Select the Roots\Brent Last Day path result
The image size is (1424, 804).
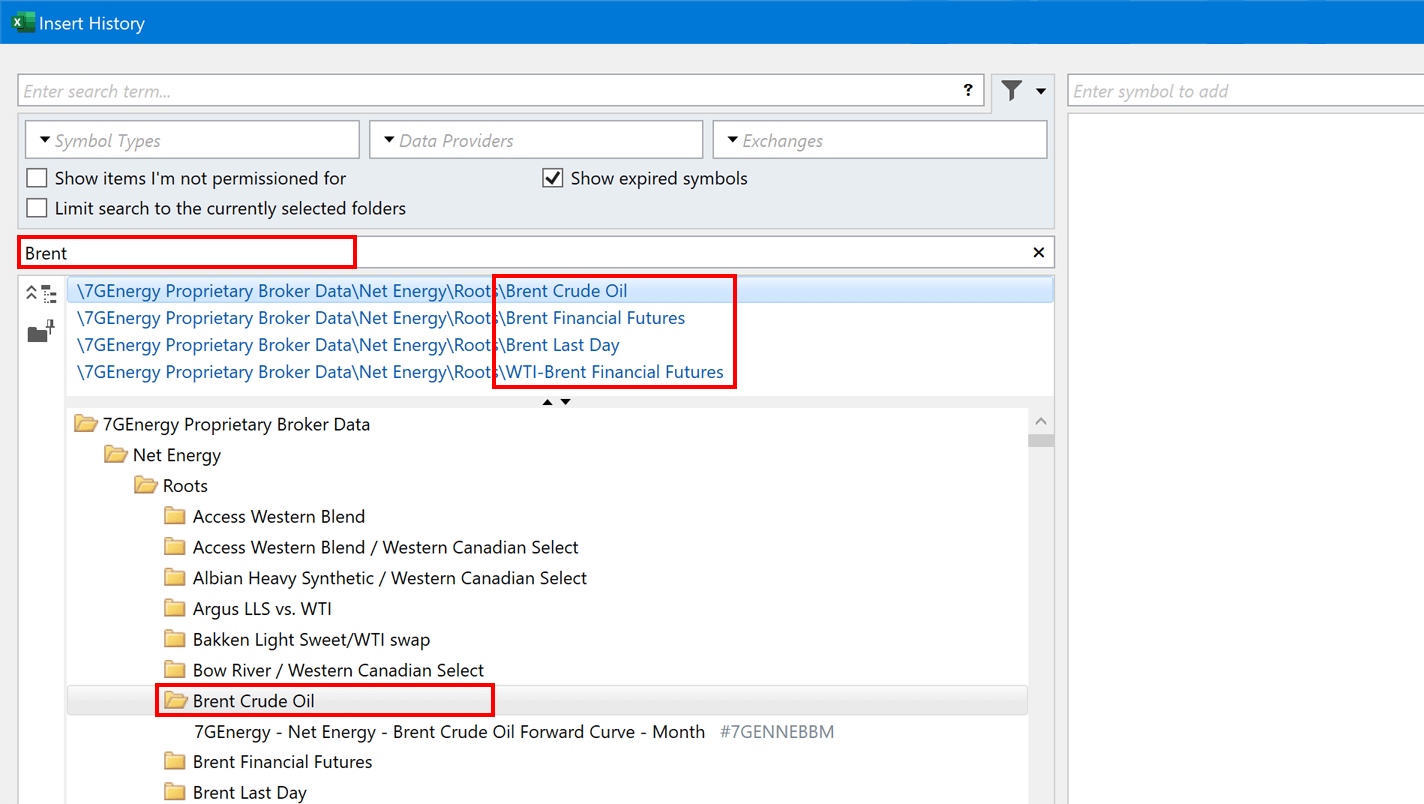coord(348,345)
